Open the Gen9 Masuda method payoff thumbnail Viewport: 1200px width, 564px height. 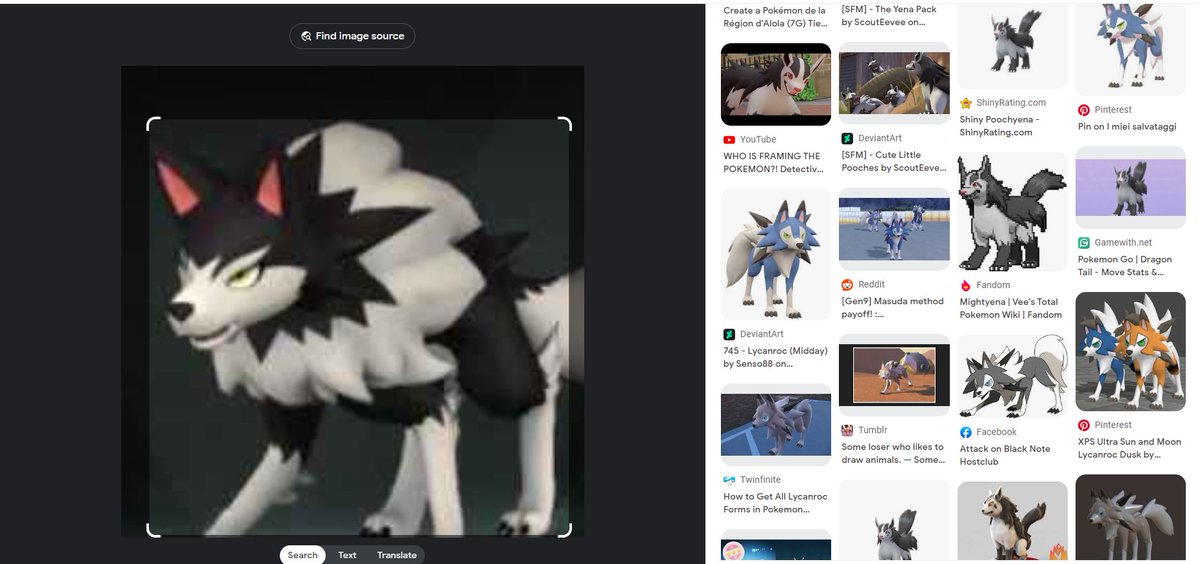pos(894,229)
